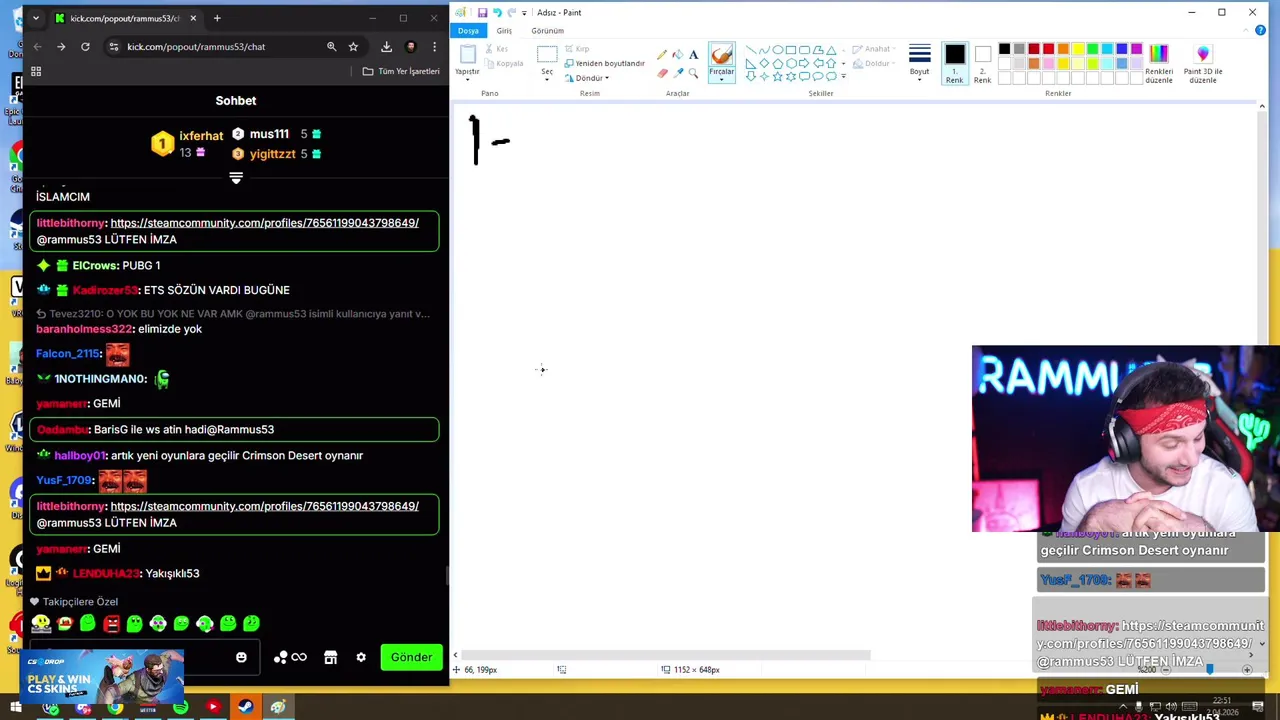Click the Paint icon in taskbar
The height and width of the screenshot is (720, 1280).
[278, 707]
